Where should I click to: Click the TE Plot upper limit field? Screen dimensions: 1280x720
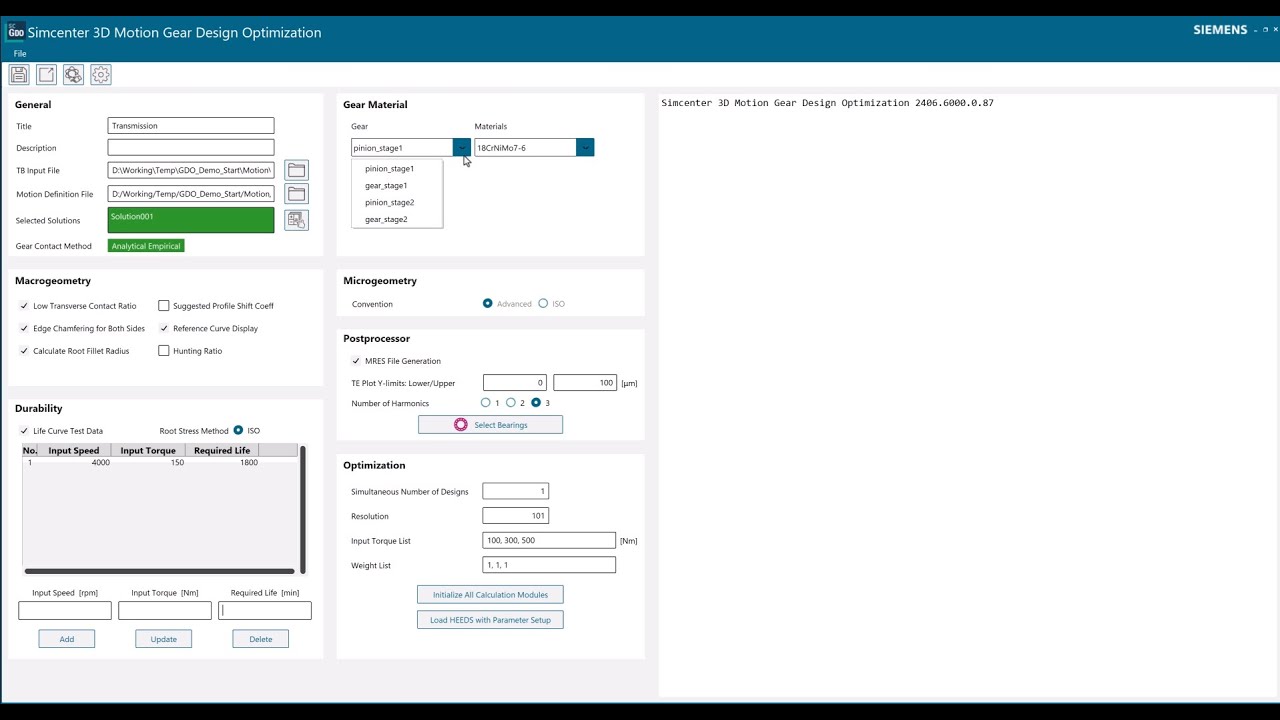click(x=585, y=383)
